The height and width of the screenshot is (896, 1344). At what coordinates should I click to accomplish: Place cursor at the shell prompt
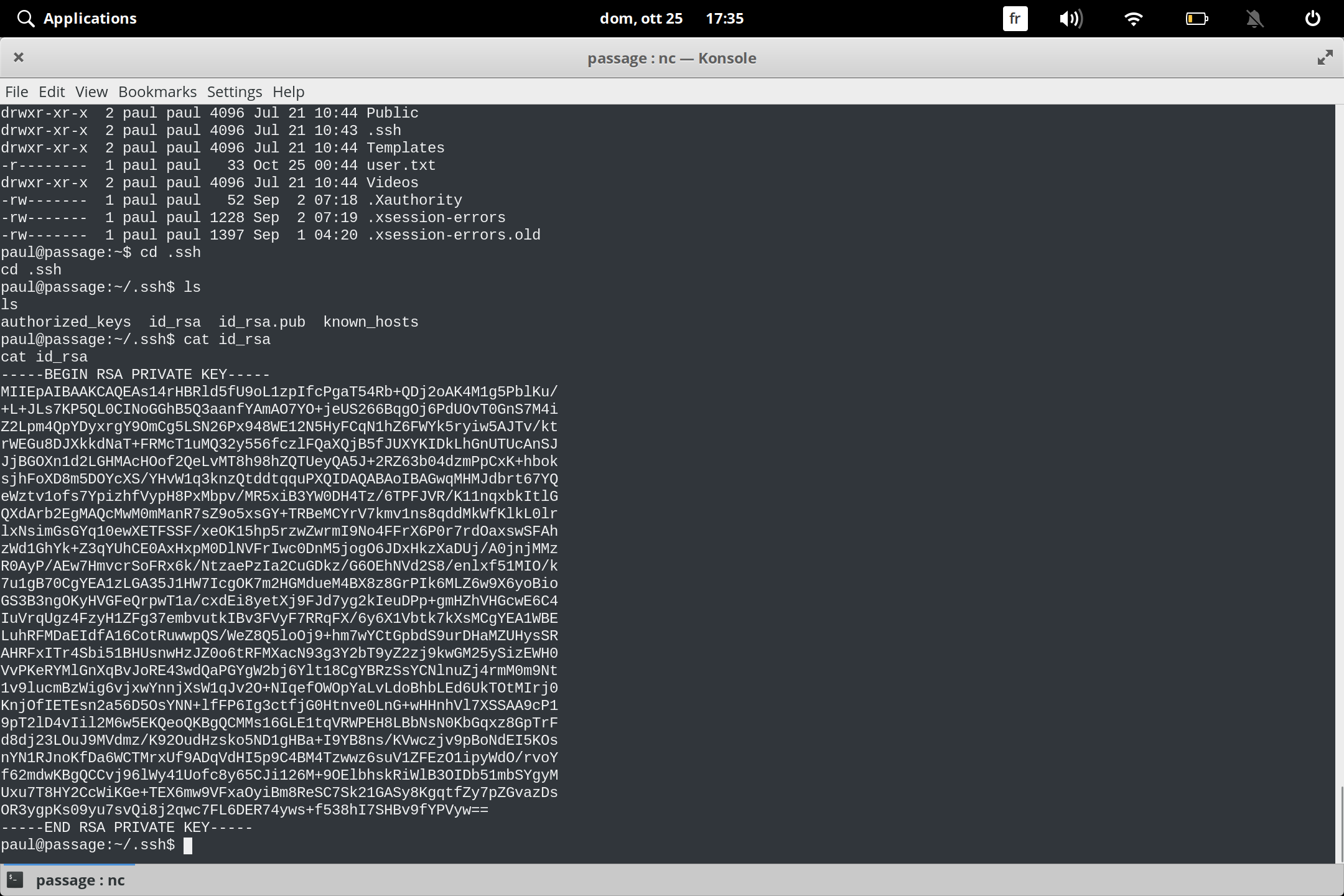[187, 844]
